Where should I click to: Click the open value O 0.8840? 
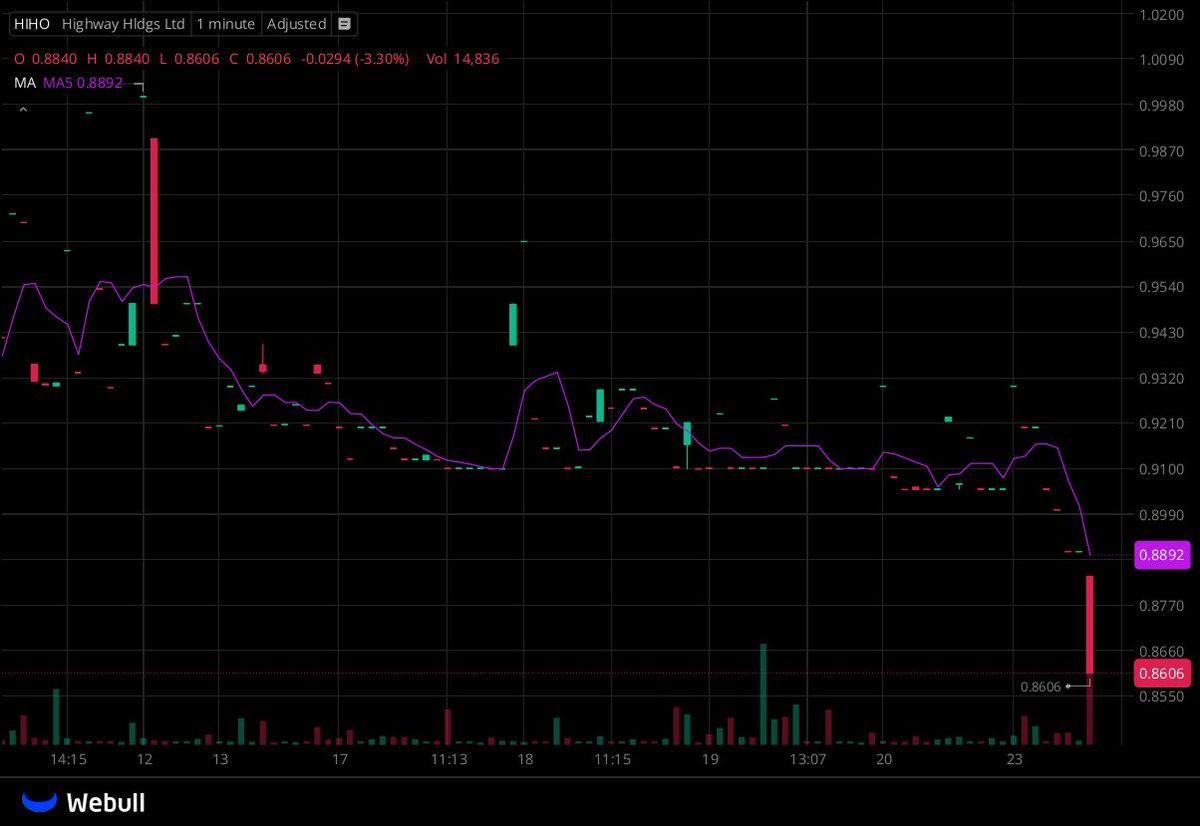tap(46, 59)
